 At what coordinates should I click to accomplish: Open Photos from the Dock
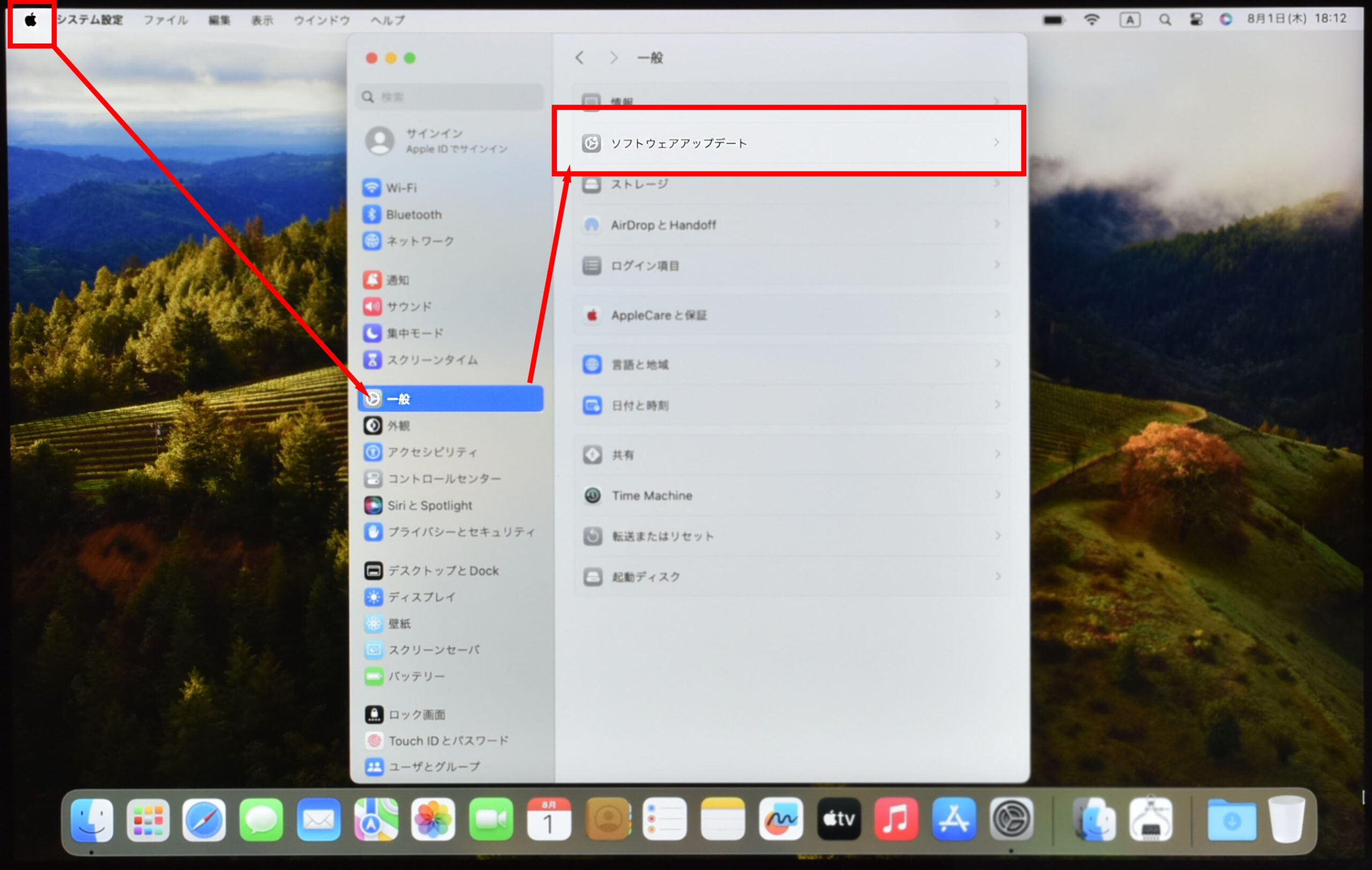click(433, 820)
